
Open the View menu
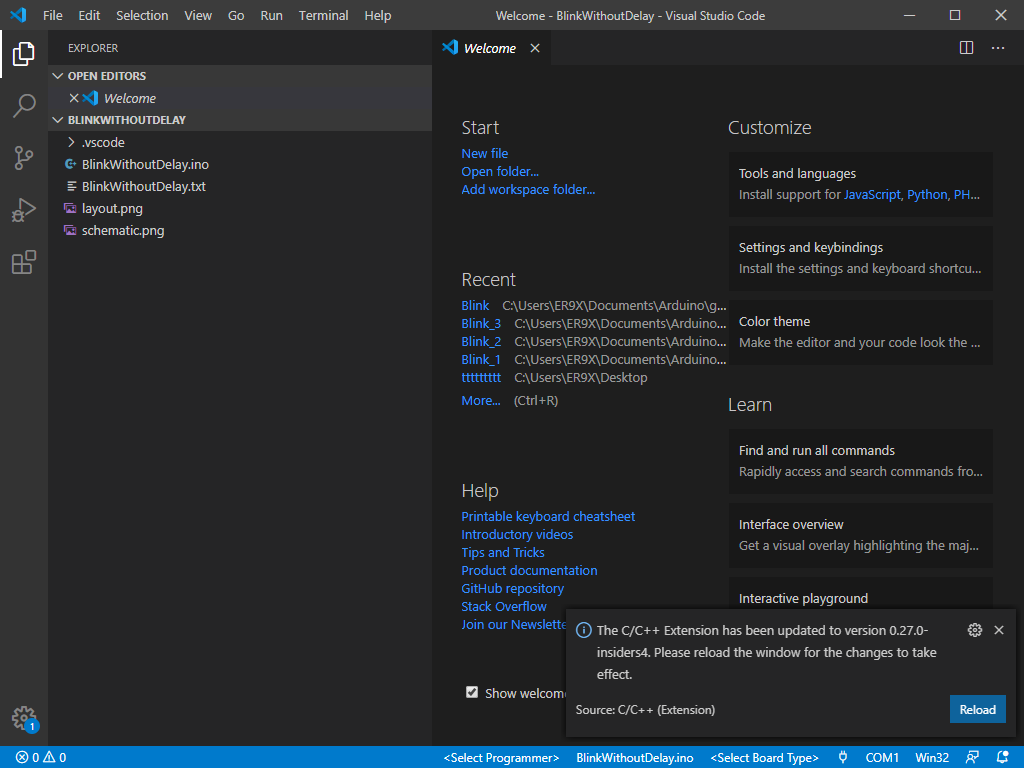[198, 16]
